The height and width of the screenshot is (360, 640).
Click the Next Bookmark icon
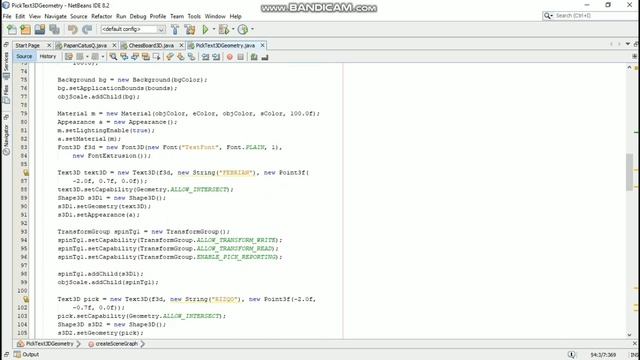pos(180,57)
